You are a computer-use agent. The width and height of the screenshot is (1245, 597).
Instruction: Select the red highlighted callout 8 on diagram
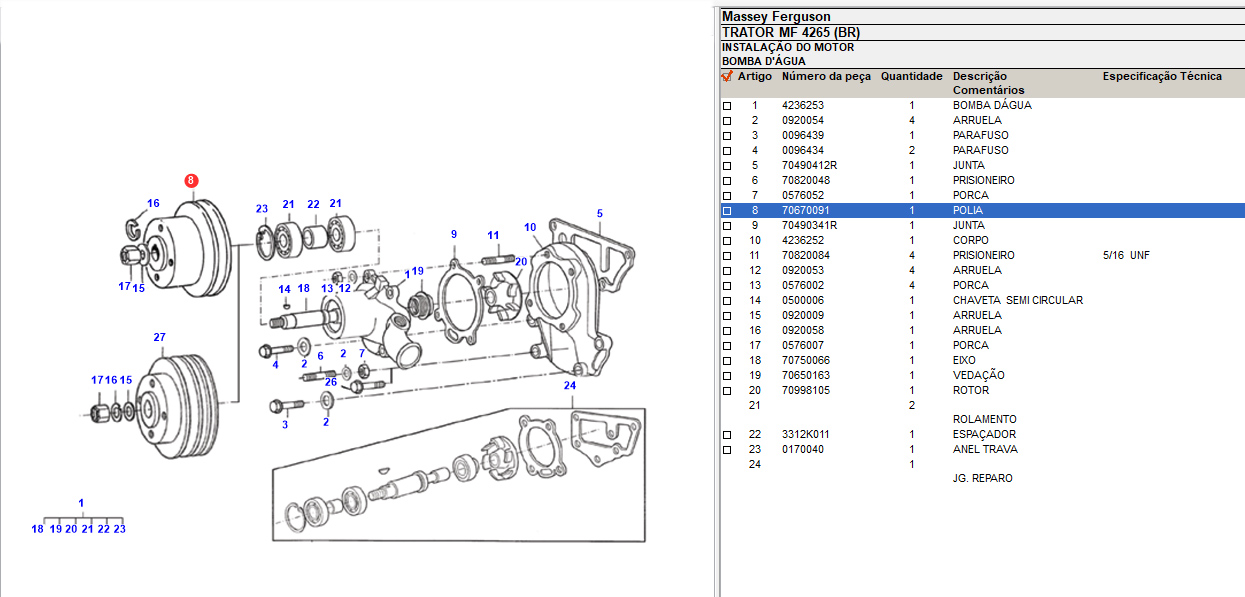coord(191,181)
